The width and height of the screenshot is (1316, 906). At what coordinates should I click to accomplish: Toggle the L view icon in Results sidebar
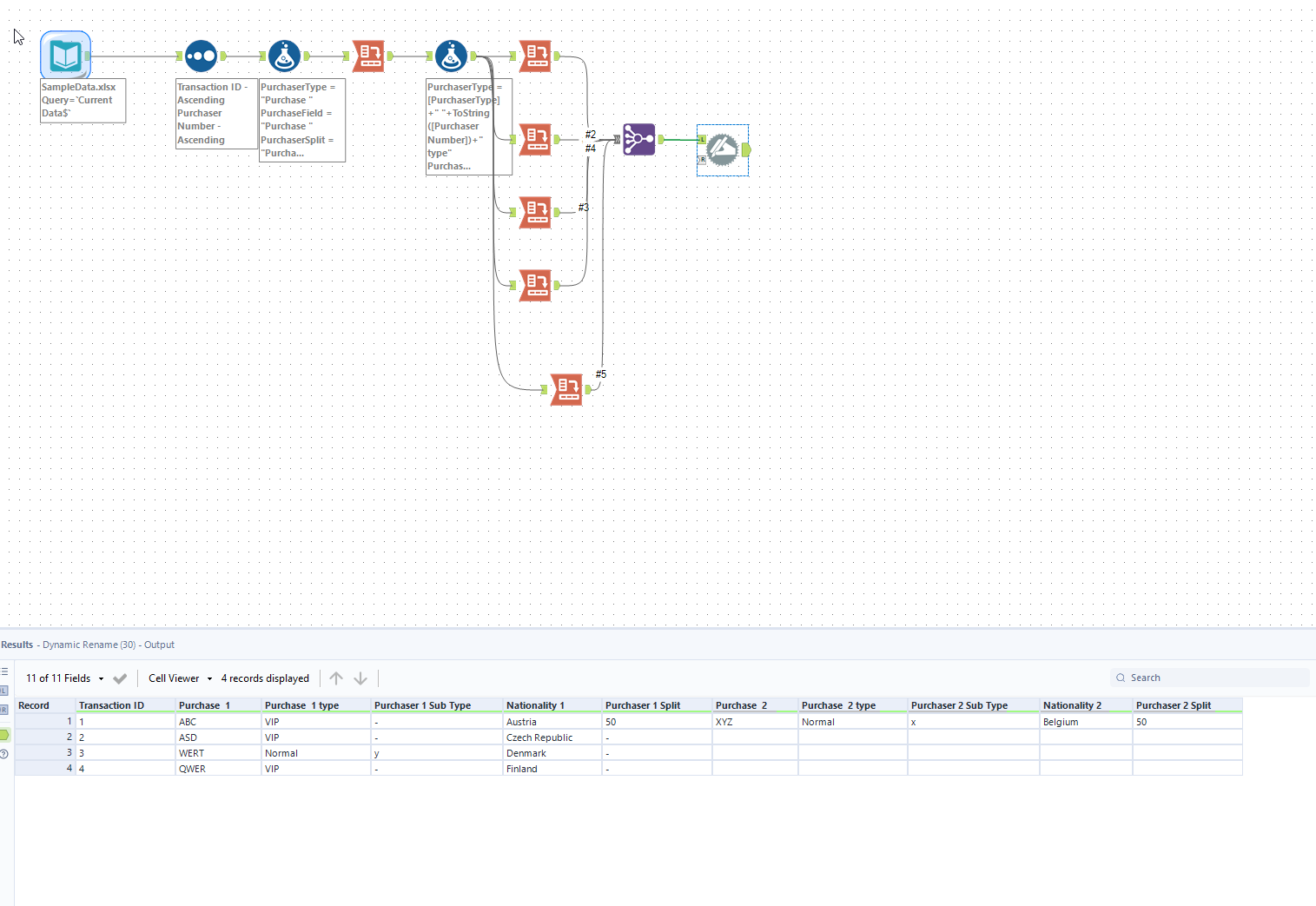[3, 691]
